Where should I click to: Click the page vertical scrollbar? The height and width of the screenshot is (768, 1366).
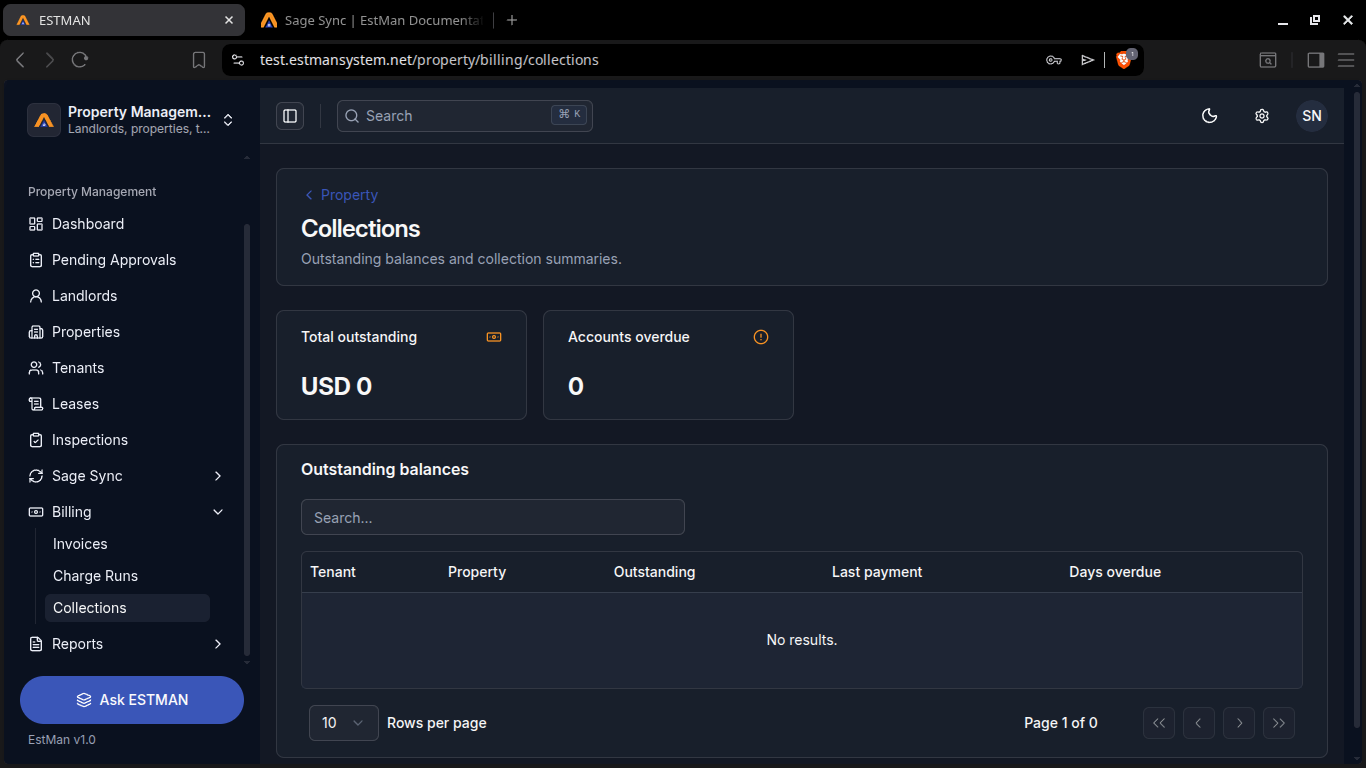pyautogui.click(x=1357, y=410)
